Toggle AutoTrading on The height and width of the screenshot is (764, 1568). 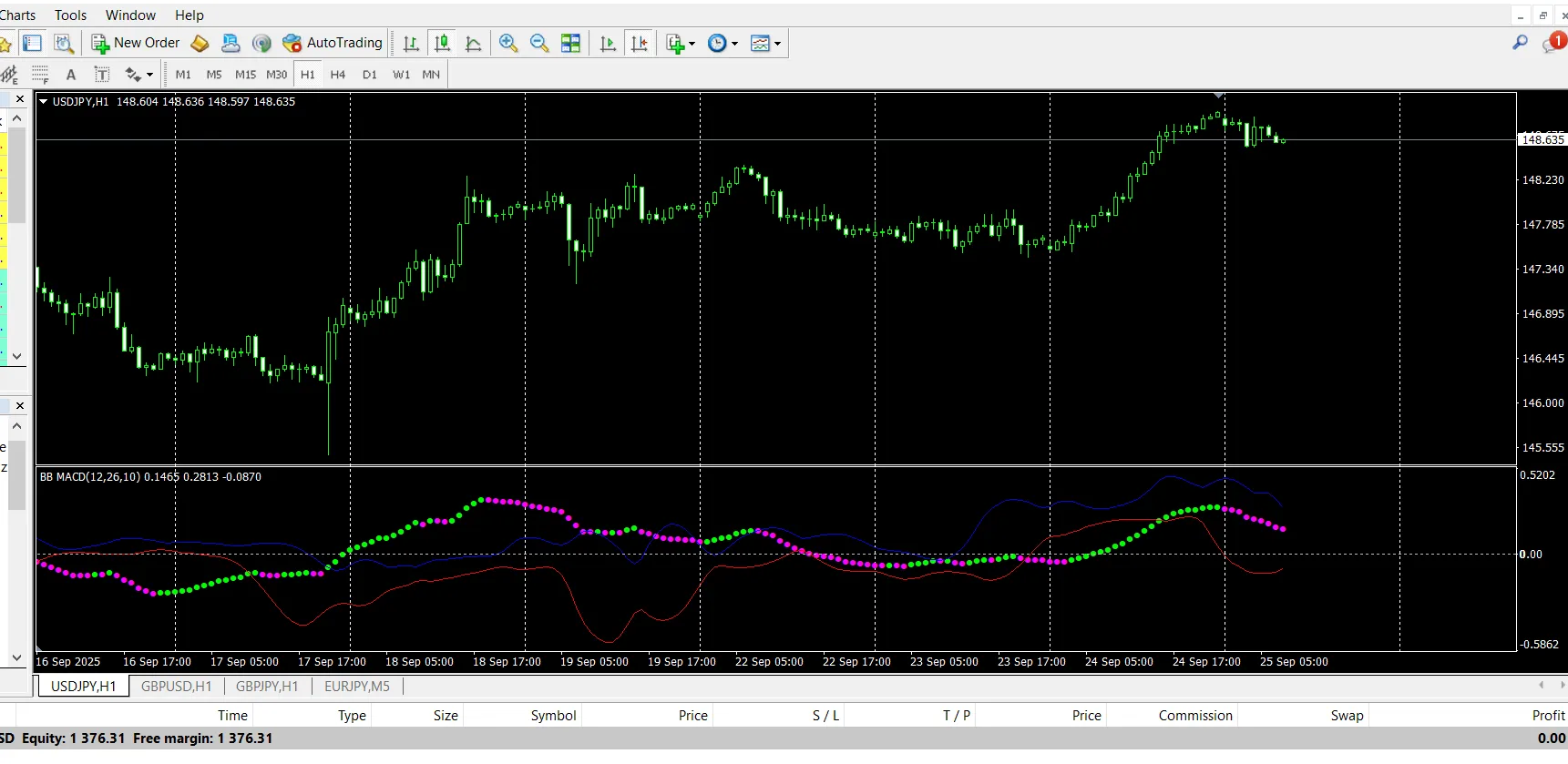333,43
